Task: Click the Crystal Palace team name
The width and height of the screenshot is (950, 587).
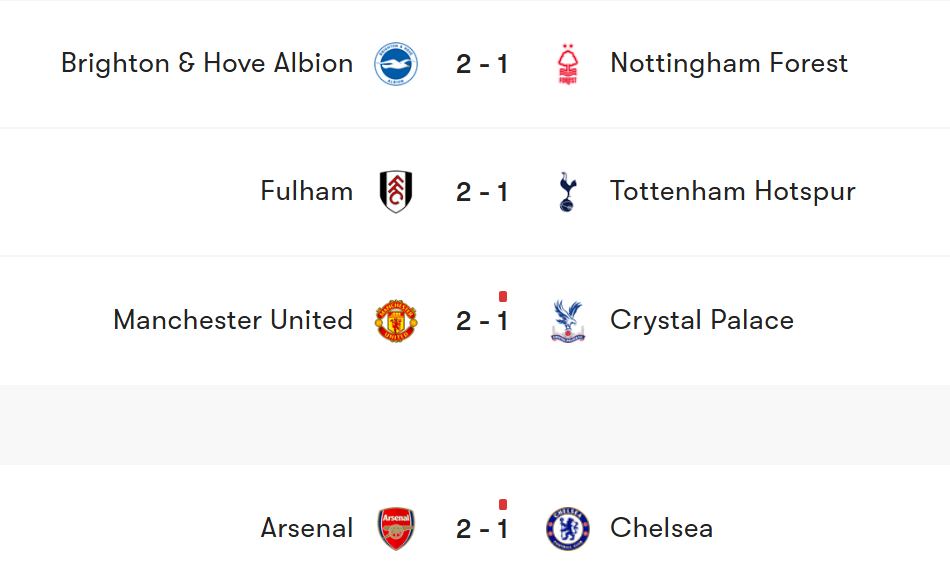Action: [x=702, y=321]
